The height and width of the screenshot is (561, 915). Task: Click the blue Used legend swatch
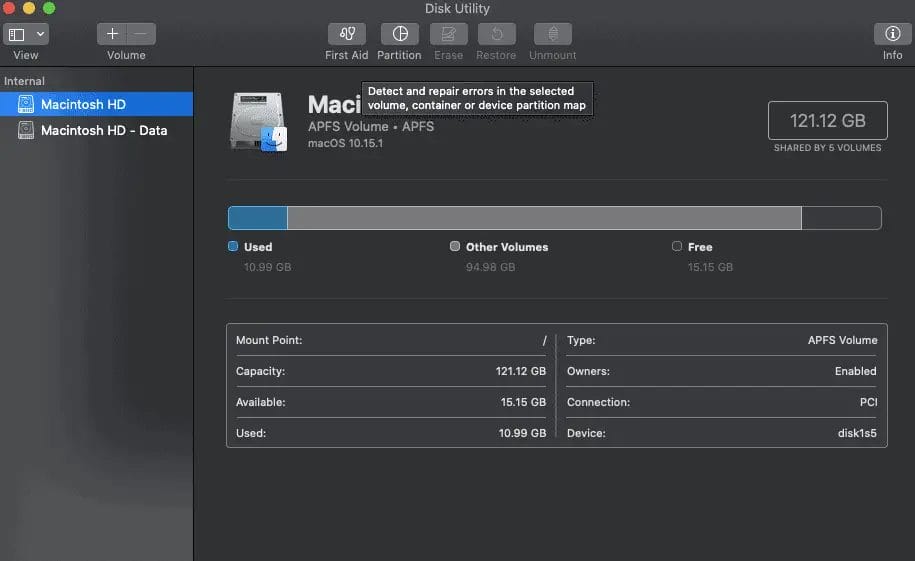pos(233,246)
